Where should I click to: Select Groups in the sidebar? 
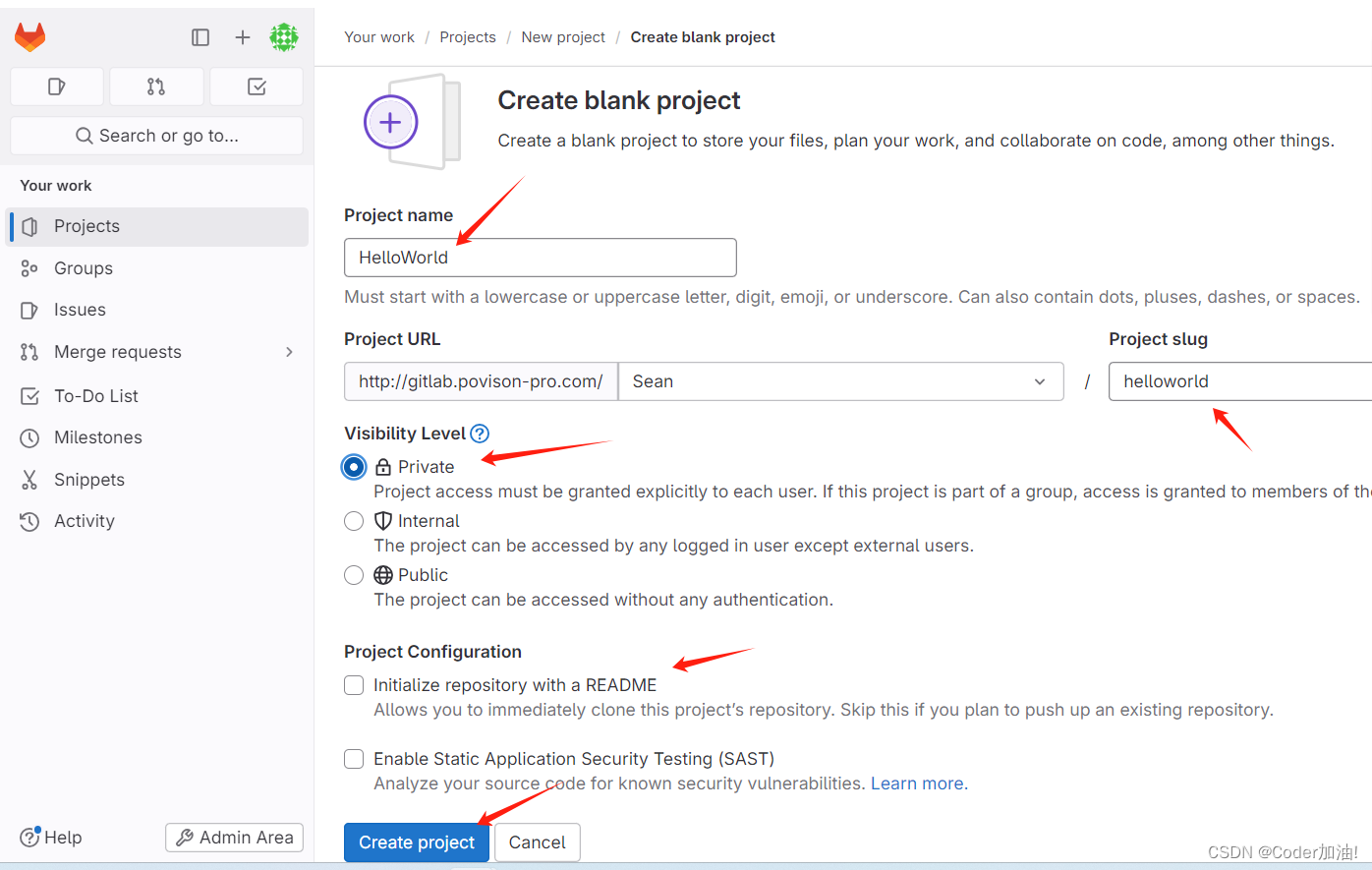84,267
